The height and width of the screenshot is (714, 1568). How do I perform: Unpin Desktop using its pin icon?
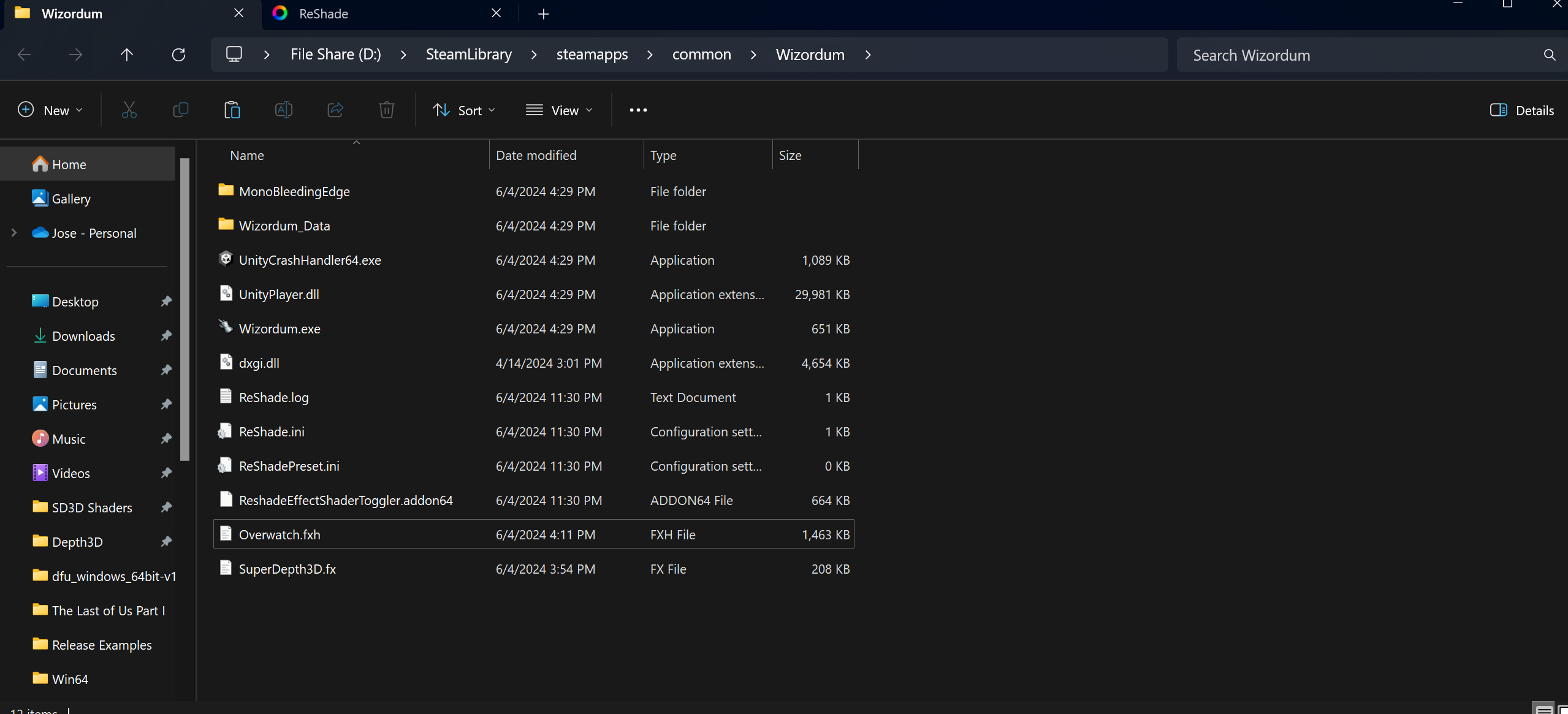click(166, 302)
